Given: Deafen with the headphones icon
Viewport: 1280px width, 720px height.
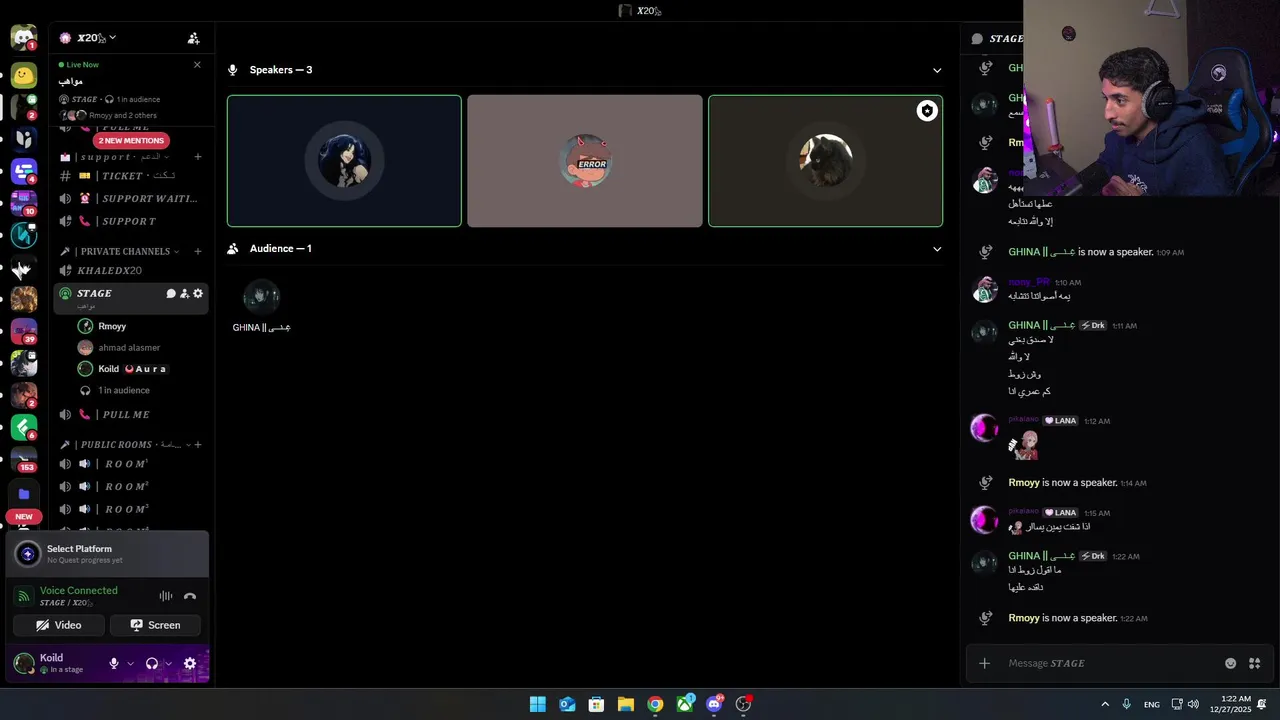Looking at the screenshot, I should (x=152, y=664).
